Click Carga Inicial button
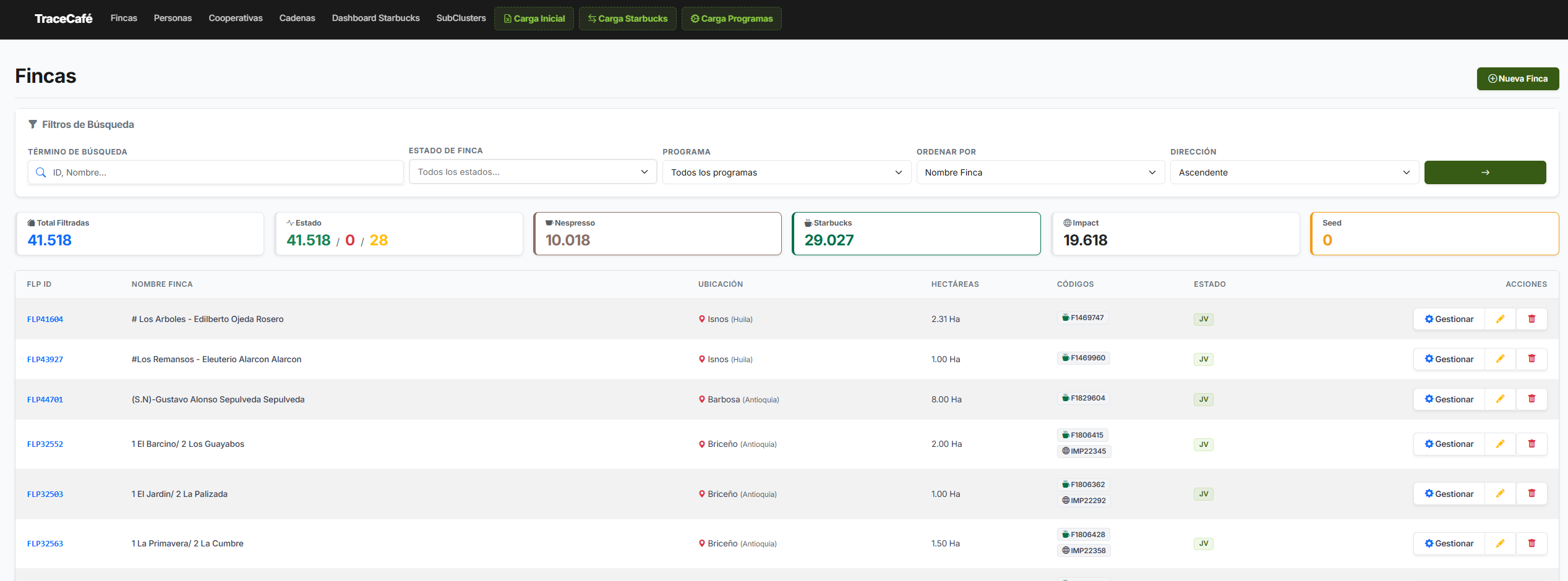This screenshot has height=581, width=1568. click(534, 19)
